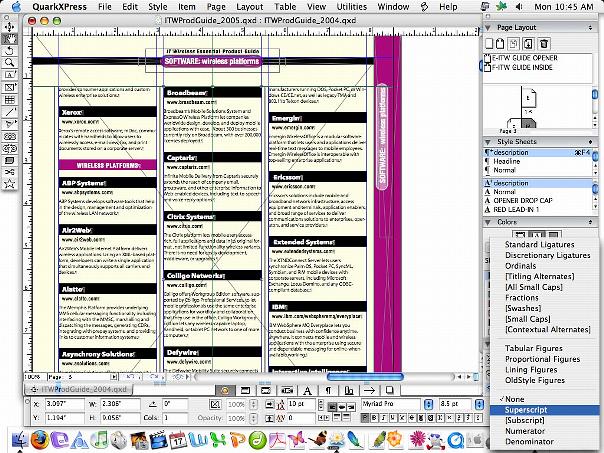Click the Colors palette background color button
Viewport: 604px width, 453px height.
click(554, 235)
